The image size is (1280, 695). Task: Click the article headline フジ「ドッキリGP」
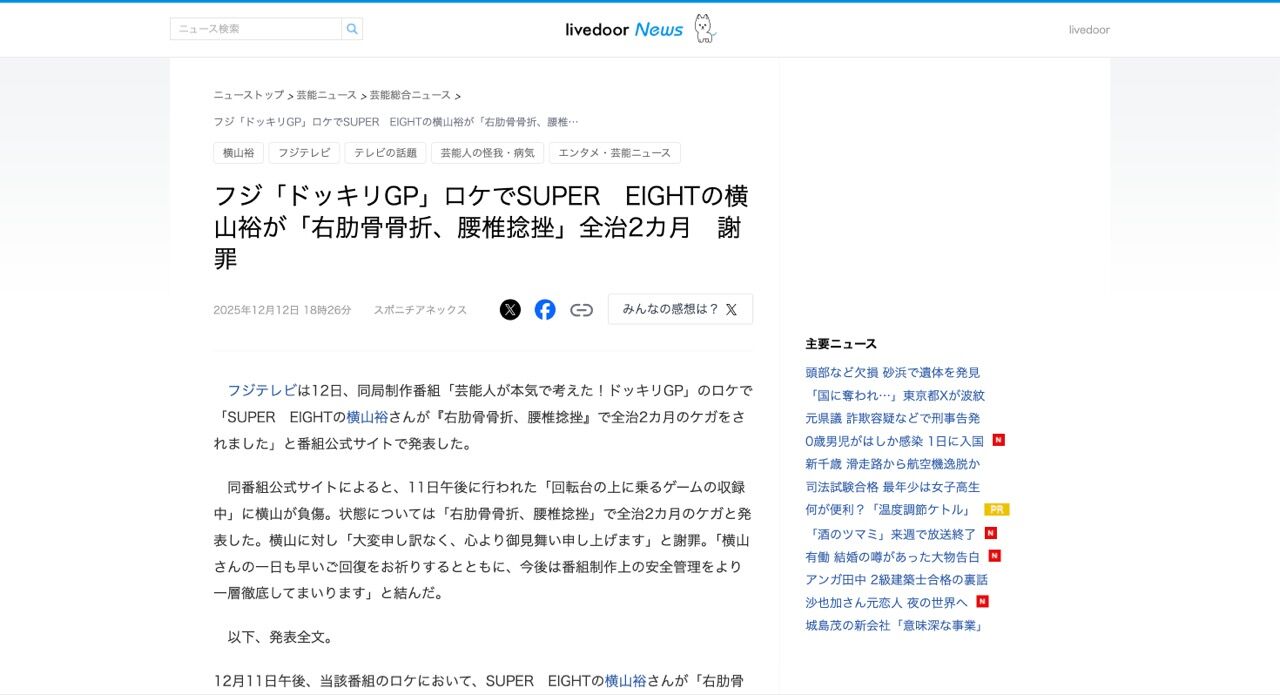481,227
